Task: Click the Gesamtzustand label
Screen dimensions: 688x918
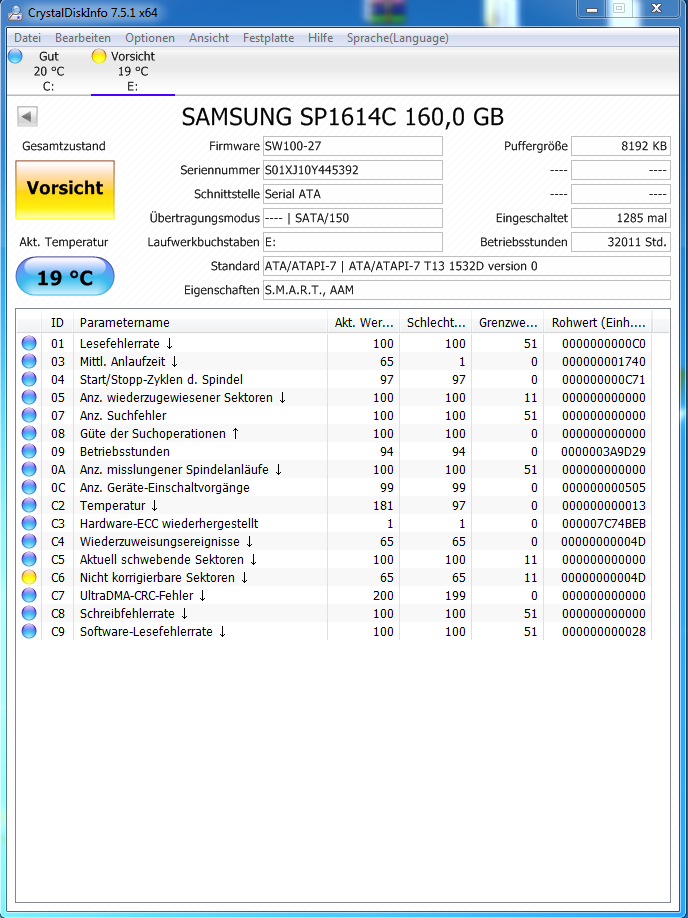Action: [64, 146]
